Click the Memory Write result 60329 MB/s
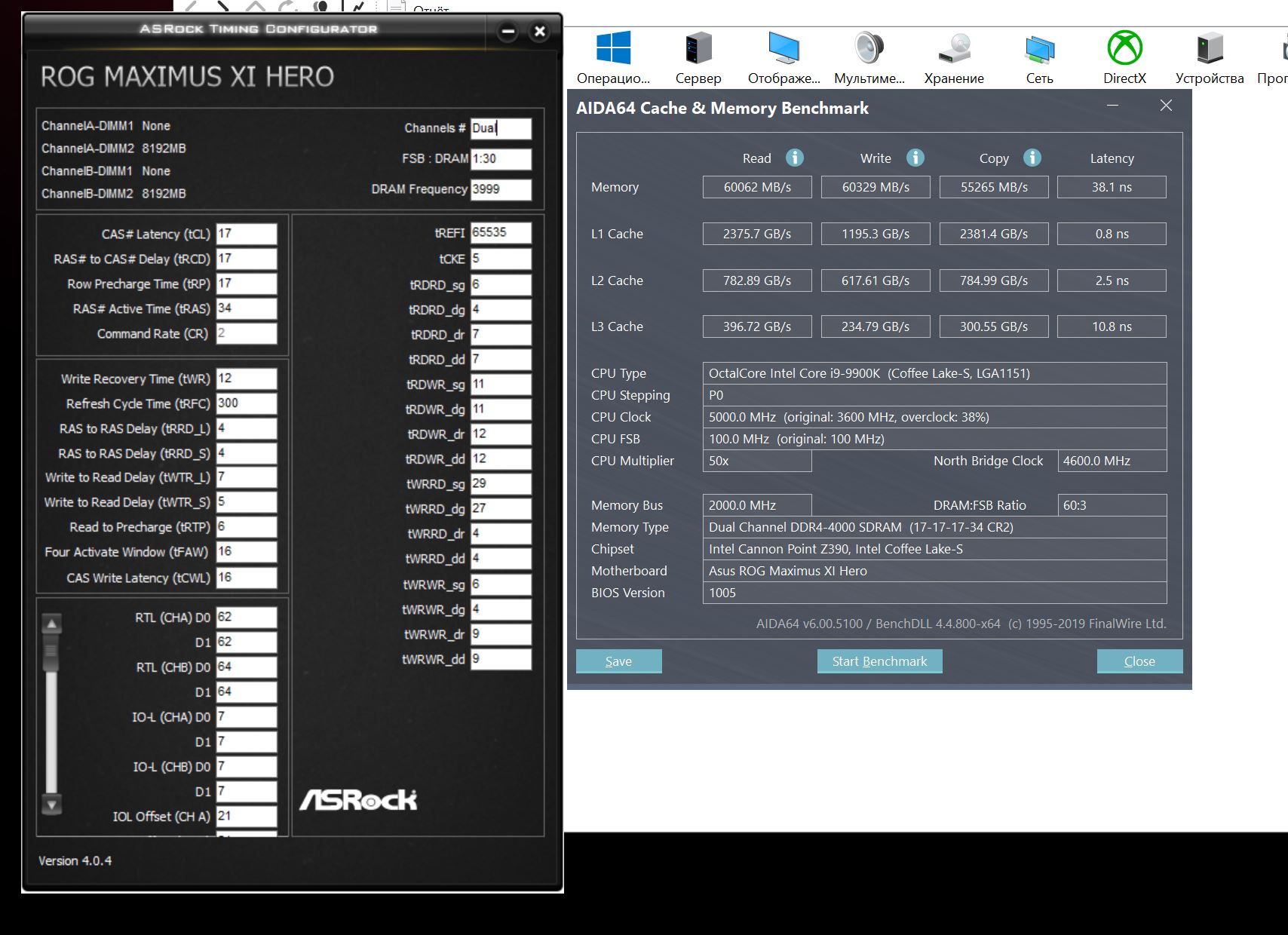Viewport: 1288px width, 935px height. [876, 187]
